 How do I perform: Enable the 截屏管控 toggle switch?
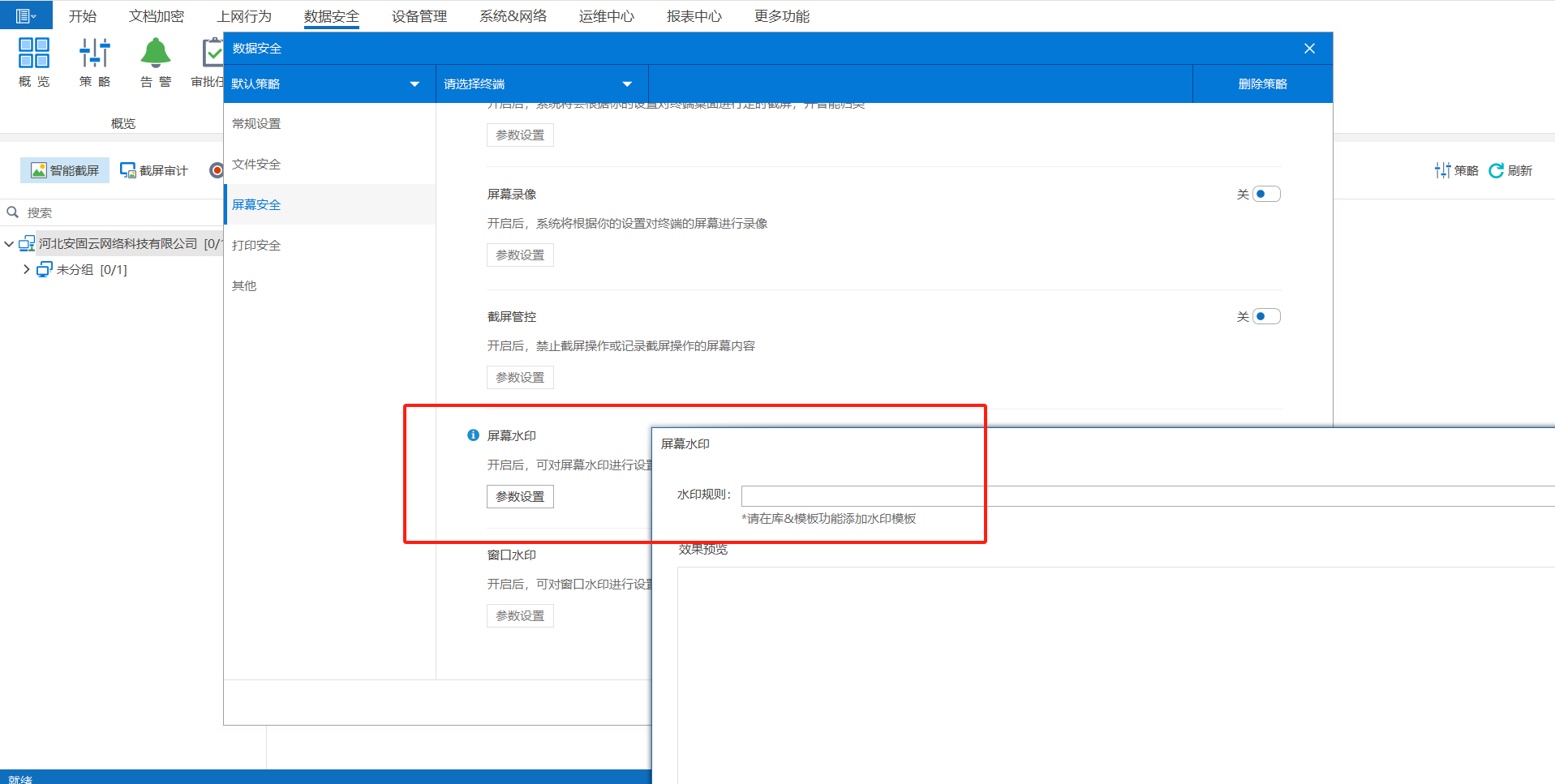click(1265, 316)
